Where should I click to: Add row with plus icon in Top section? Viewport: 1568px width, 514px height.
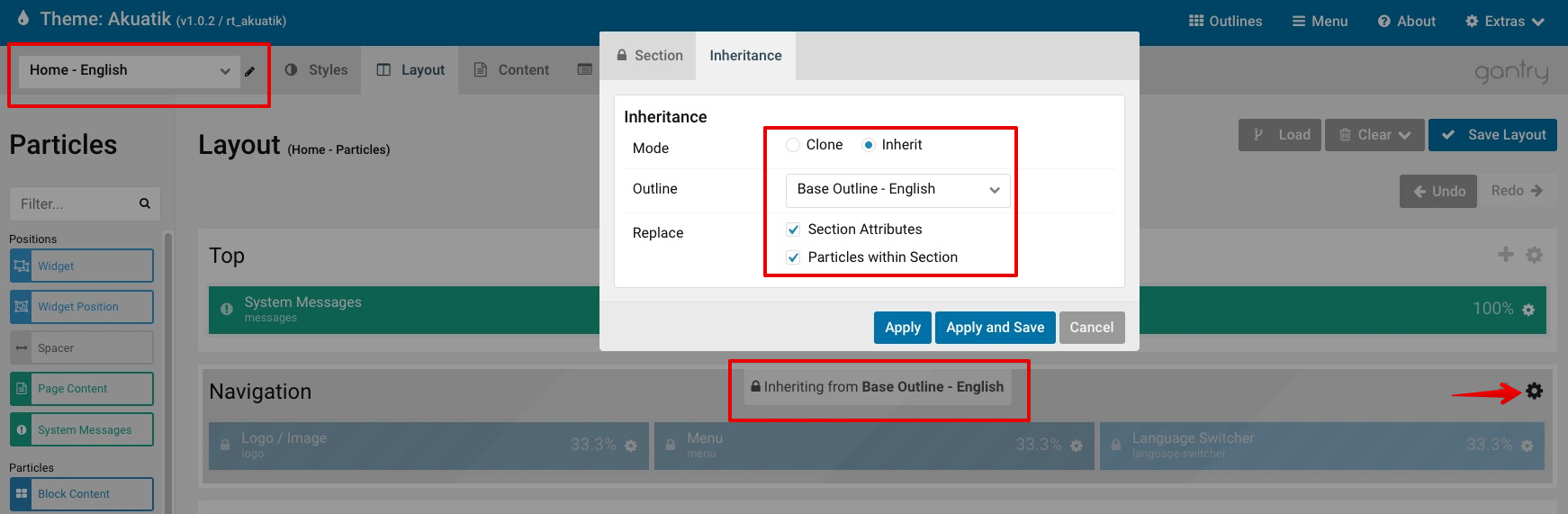click(1506, 255)
